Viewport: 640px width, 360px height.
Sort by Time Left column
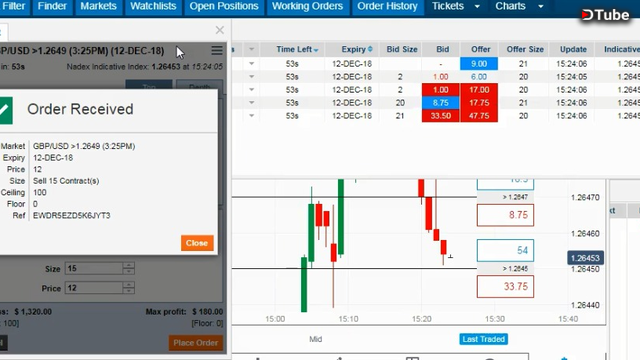(297, 49)
